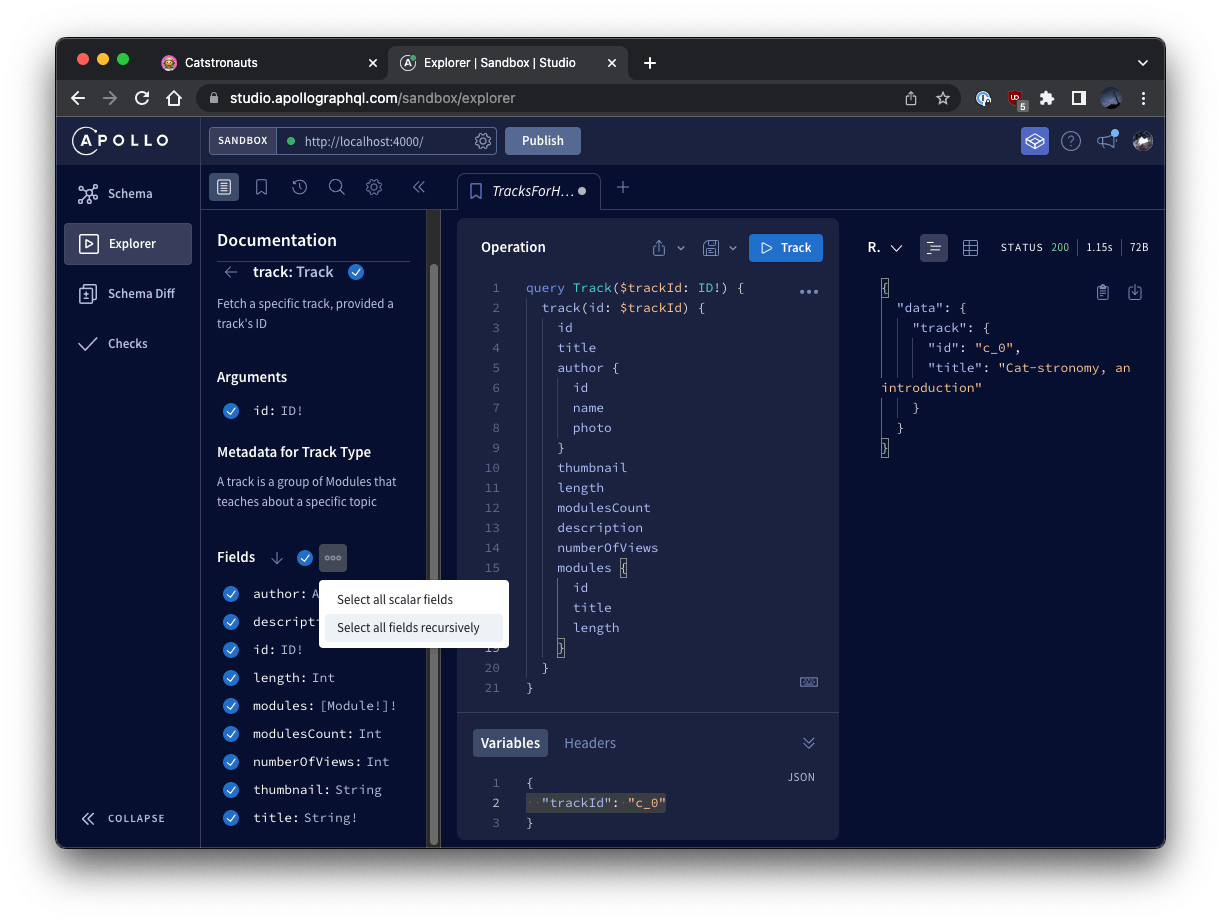Open the user avatar menu in Apollo header
1221x922 pixels.
[x=1143, y=141]
